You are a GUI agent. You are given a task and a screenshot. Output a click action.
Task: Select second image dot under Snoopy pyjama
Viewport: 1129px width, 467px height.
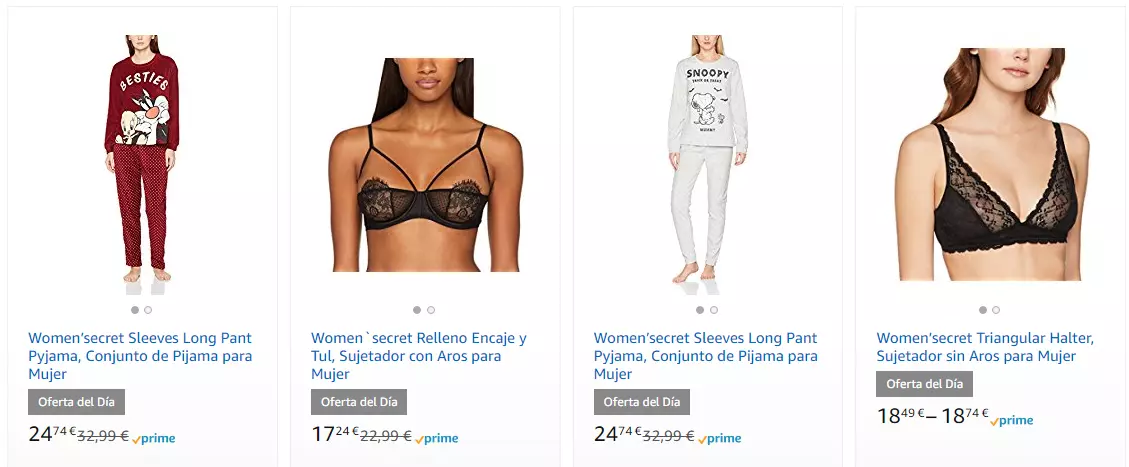pyautogui.click(x=714, y=310)
